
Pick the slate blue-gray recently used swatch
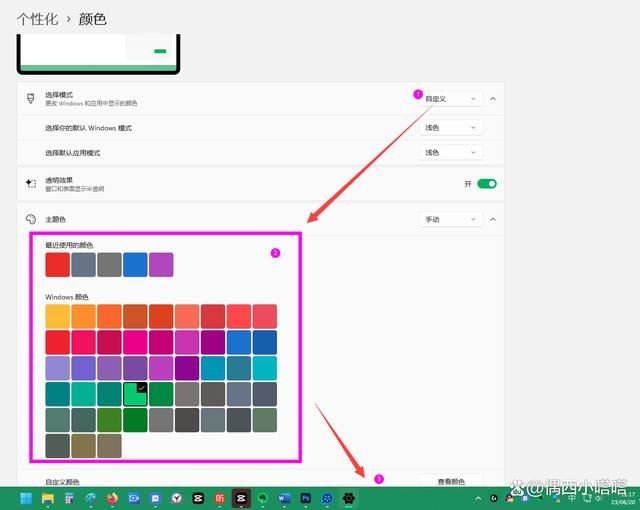coord(83,265)
